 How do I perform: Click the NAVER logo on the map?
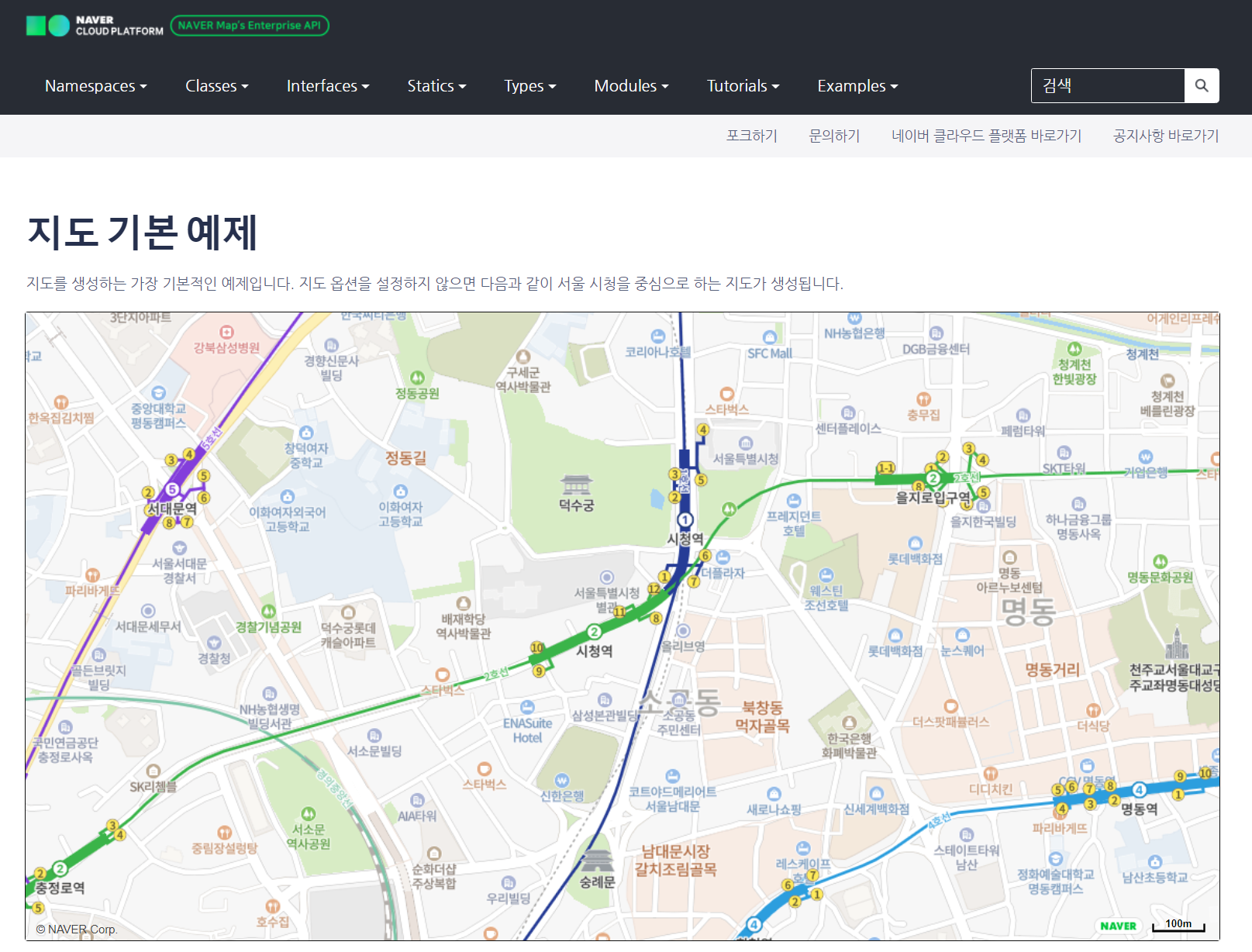click(x=1119, y=926)
